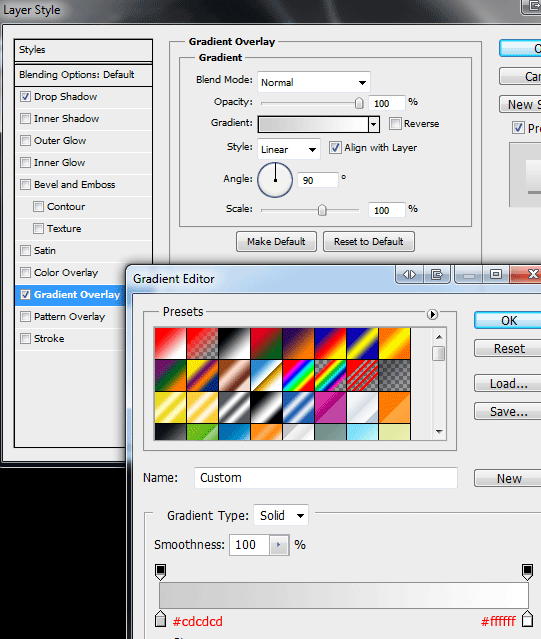Open the Blend Mode dropdown
This screenshot has height=639, width=541.
314,82
